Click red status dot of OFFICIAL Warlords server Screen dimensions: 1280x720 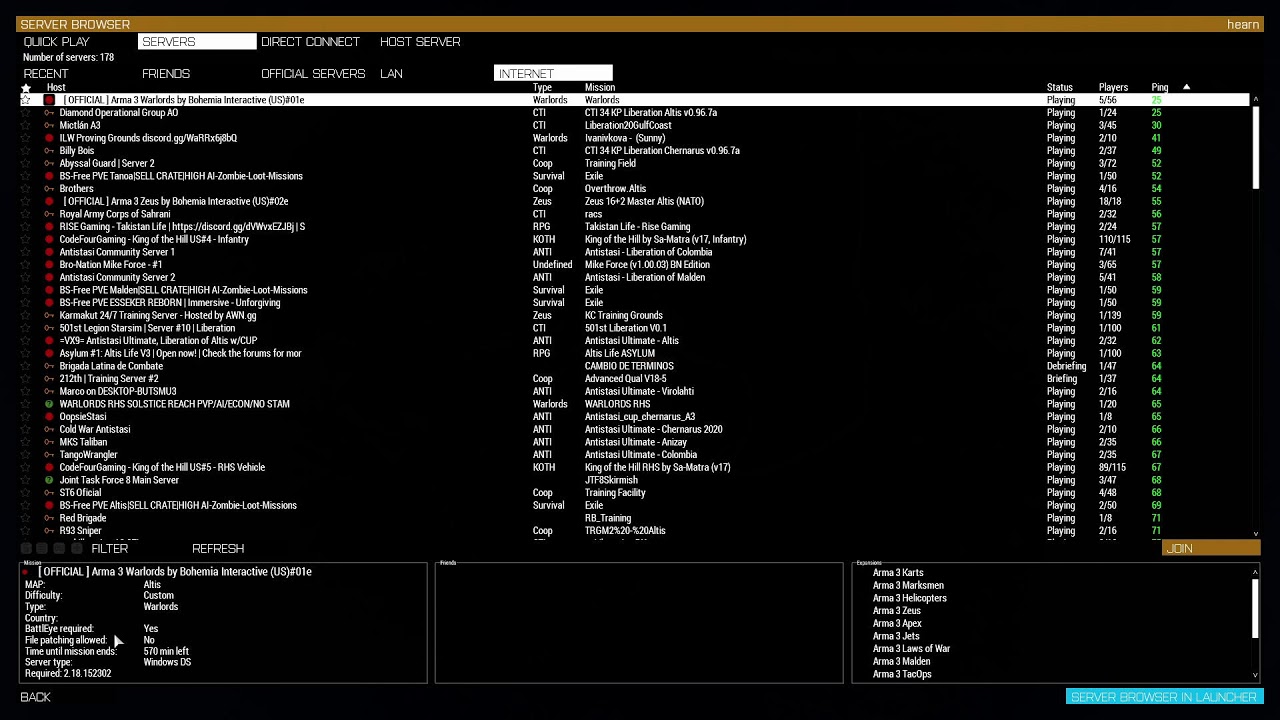click(49, 100)
